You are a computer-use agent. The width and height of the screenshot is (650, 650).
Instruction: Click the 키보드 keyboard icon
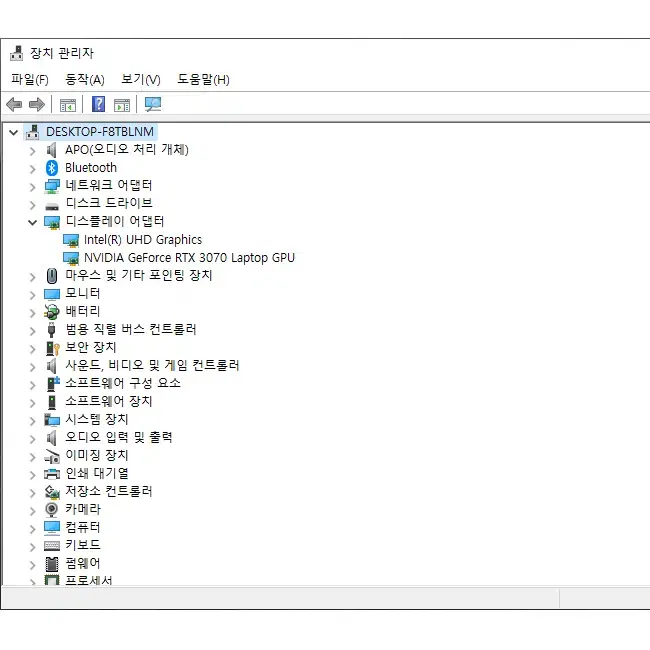point(52,546)
